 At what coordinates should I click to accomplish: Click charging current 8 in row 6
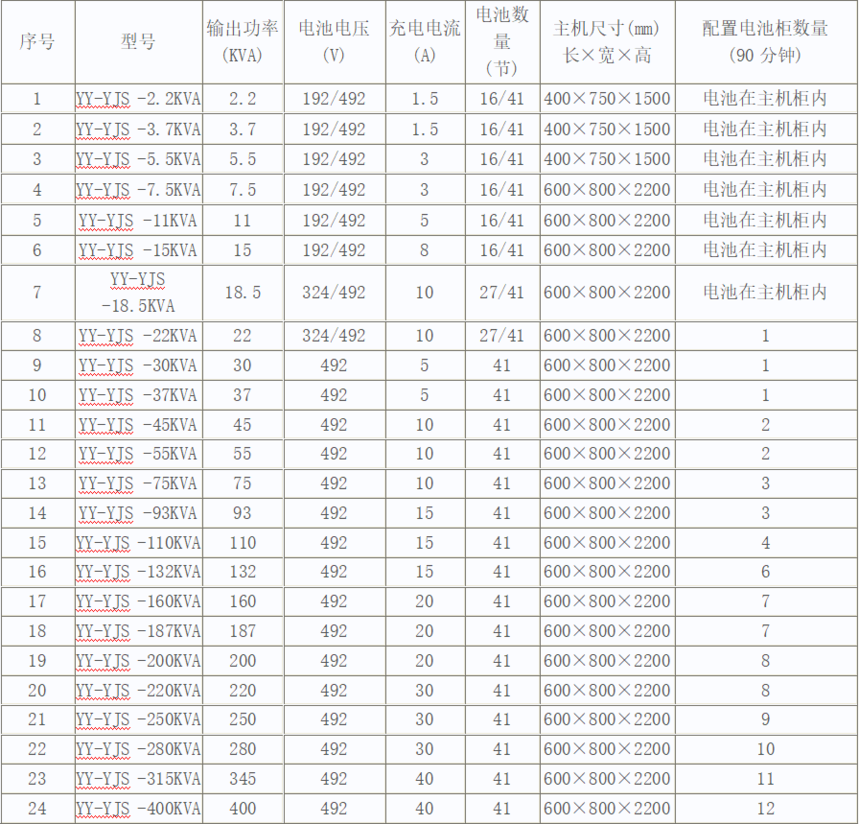click(x=424, y=250)
